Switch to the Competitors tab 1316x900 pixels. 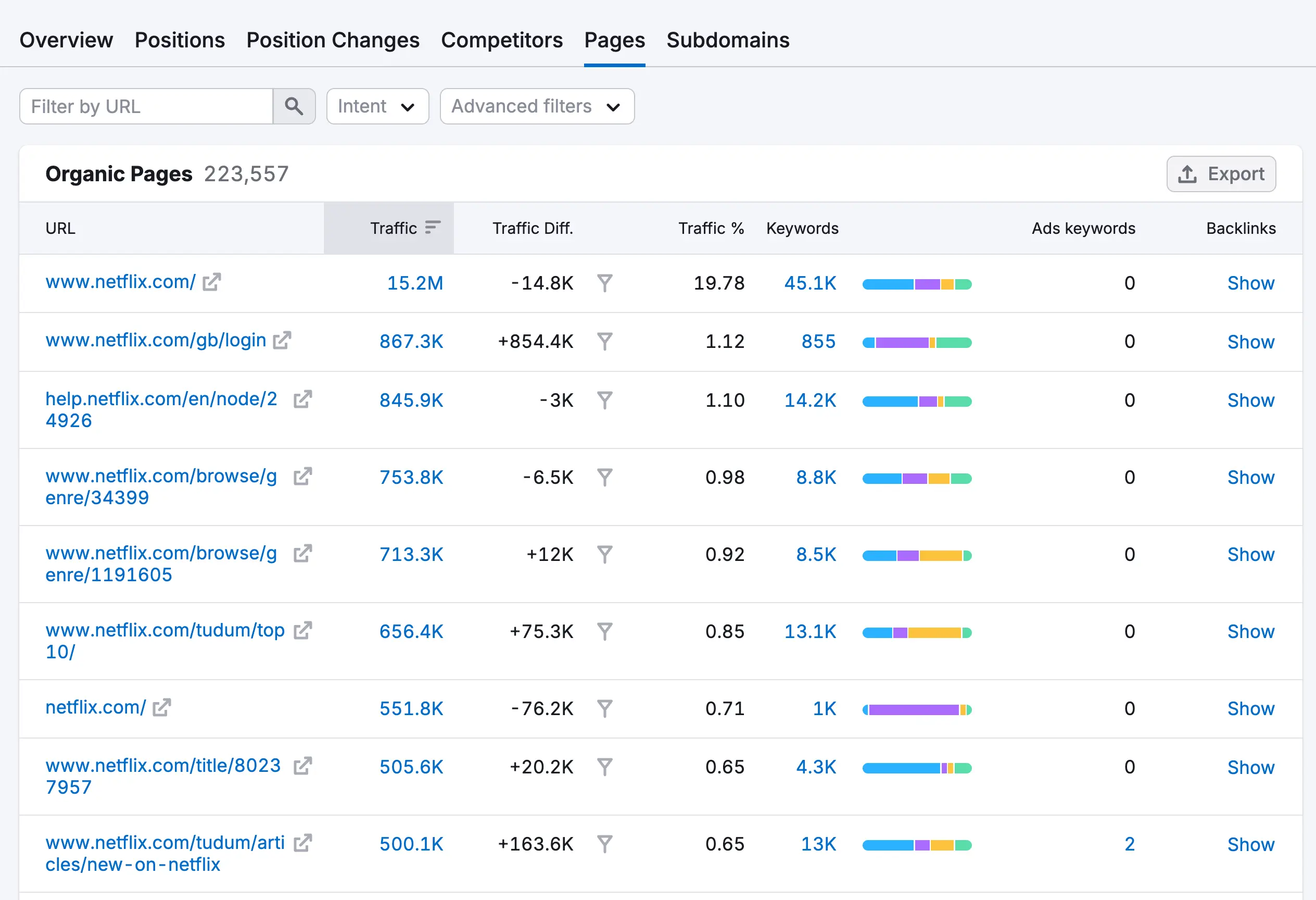502,40
